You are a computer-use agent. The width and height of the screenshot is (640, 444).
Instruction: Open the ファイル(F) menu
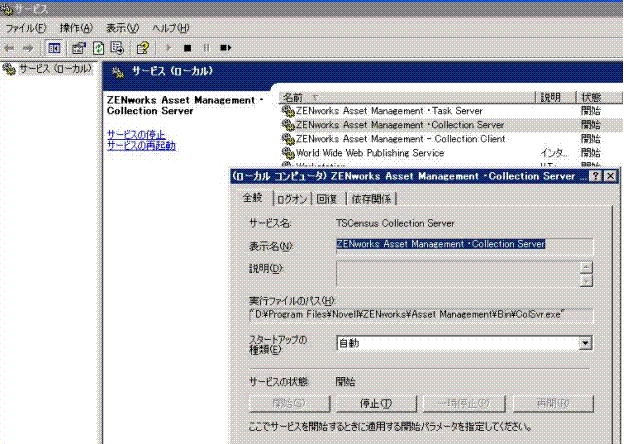(25, 28)
